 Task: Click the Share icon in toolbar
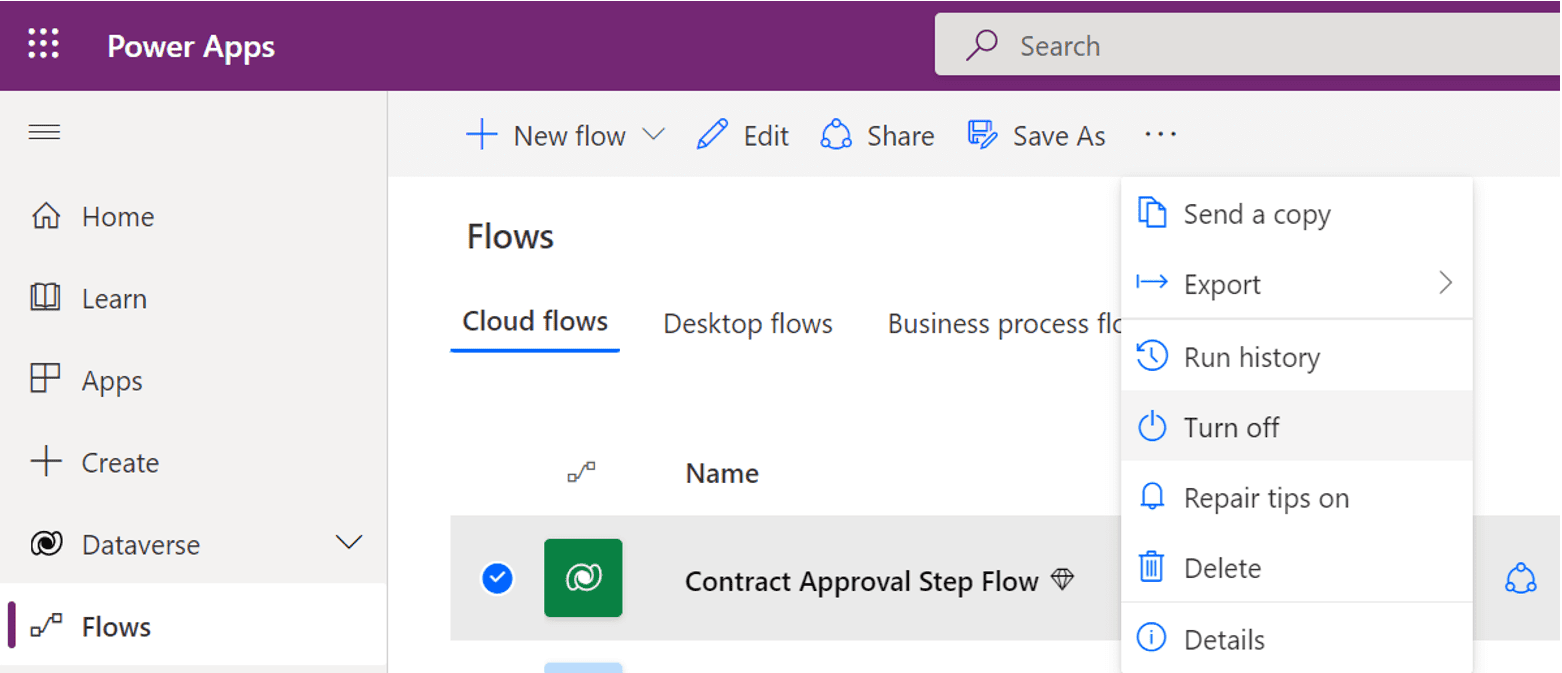(x=836, y=134)
